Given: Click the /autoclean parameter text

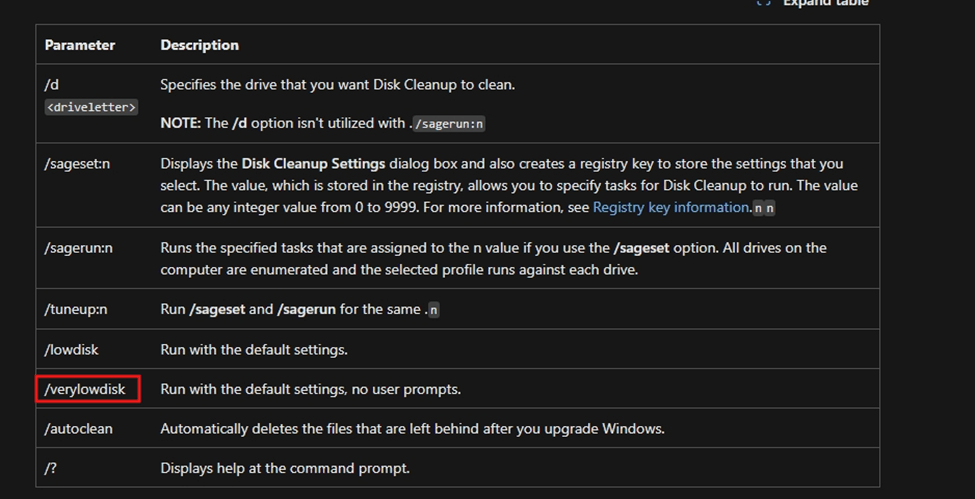Looking at the screenshot, I should [78, 429].
